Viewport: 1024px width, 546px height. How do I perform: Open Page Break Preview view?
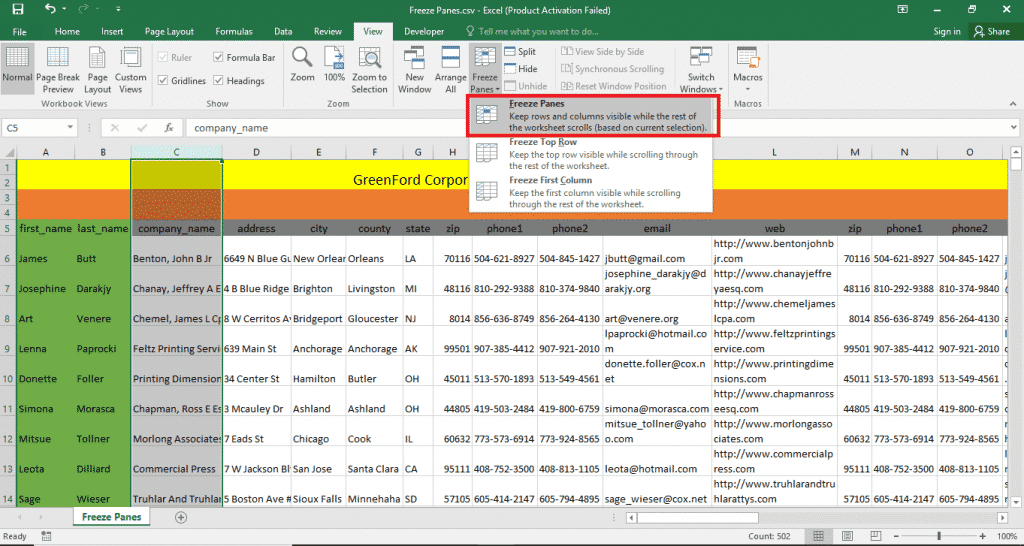pos(58,67)
